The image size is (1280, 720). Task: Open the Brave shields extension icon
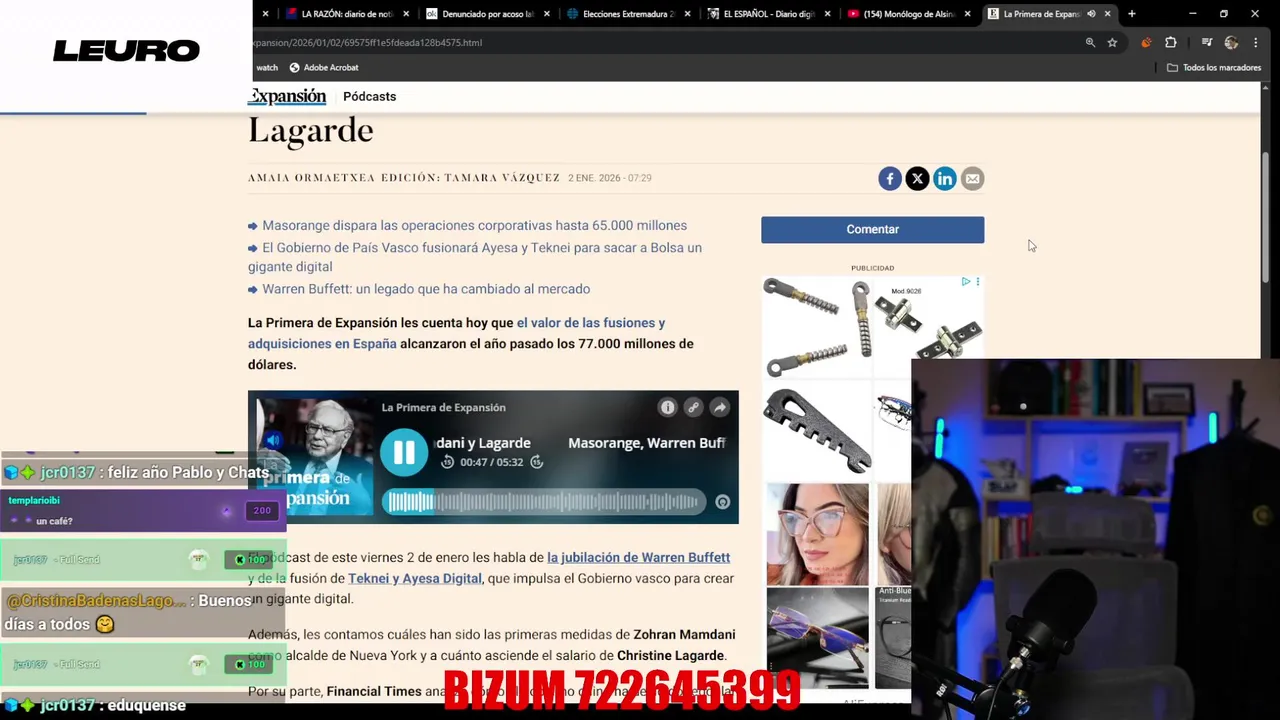click(x=1146, y=43)
